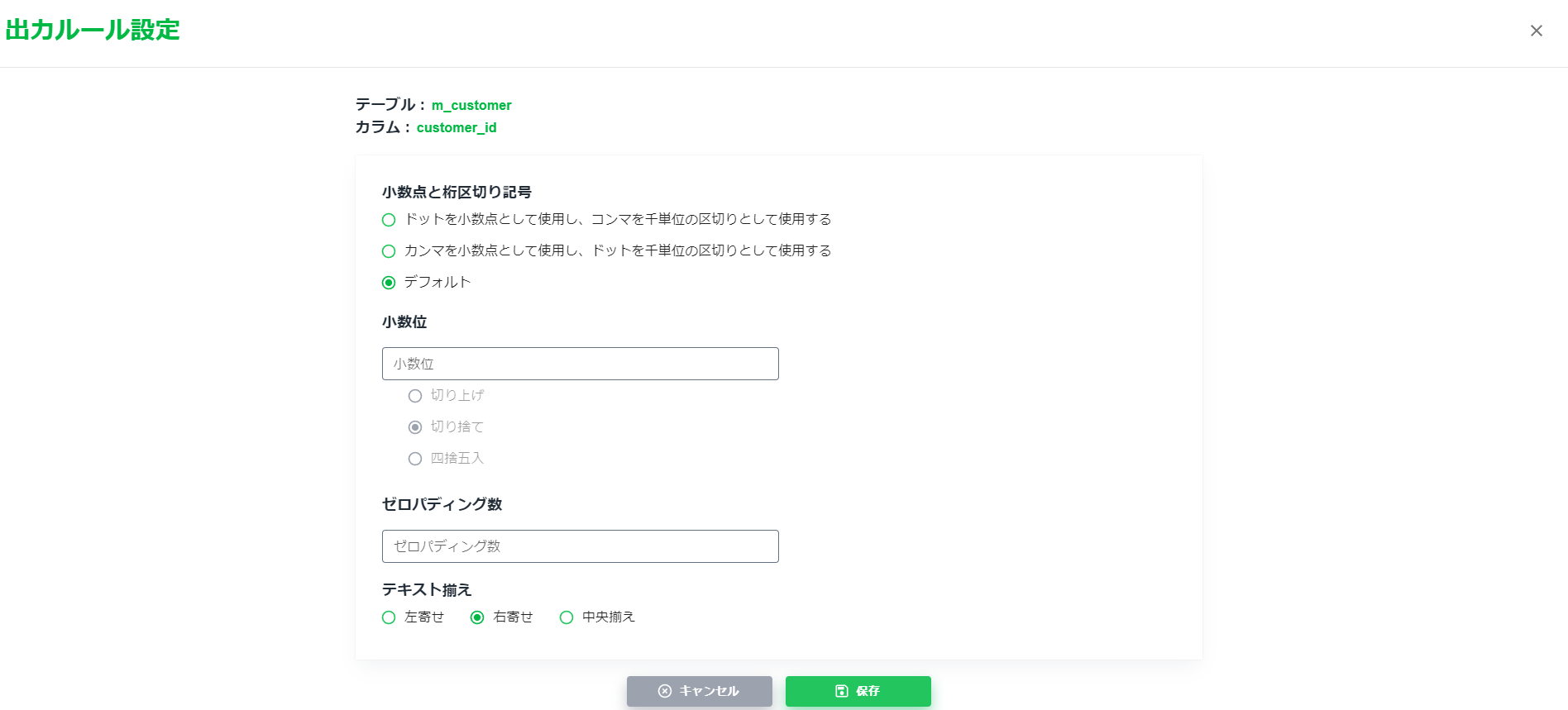
Task: Select comma as decimal point radio option
Action: pyautogui.click(x=389, y=251)
